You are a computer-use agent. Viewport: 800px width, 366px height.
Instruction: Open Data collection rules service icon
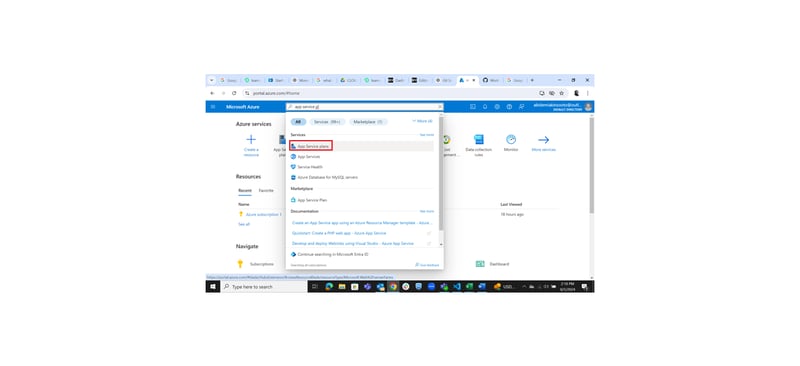(479, 139)
